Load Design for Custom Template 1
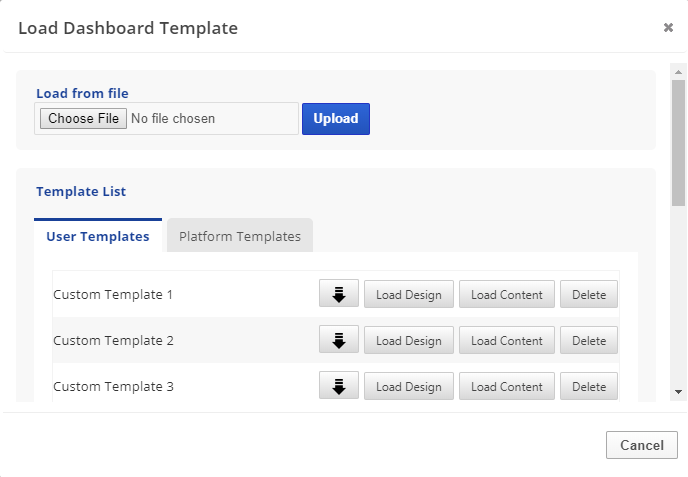 pos(408,294)
